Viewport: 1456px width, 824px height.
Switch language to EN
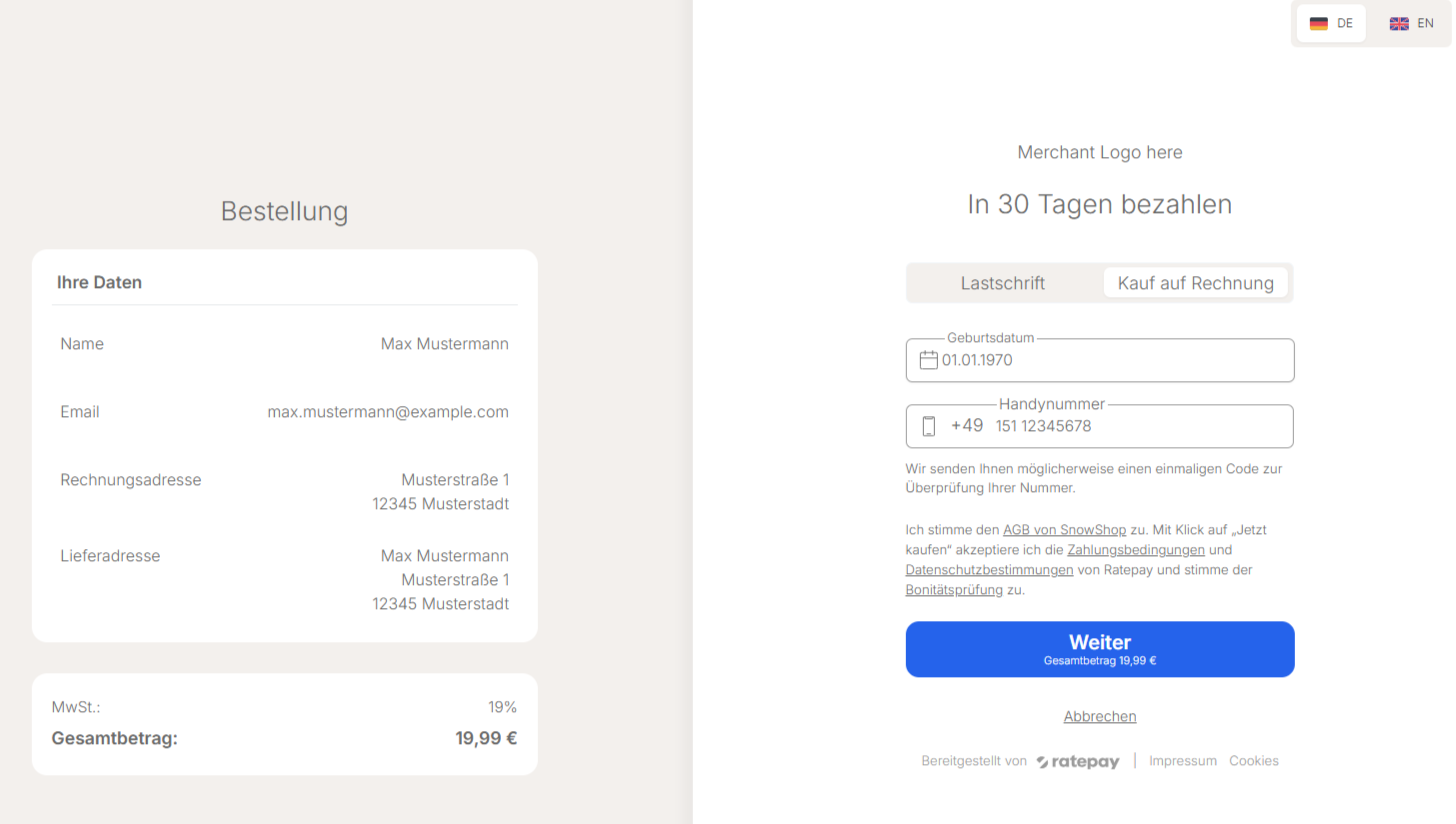click(1411, 23)
